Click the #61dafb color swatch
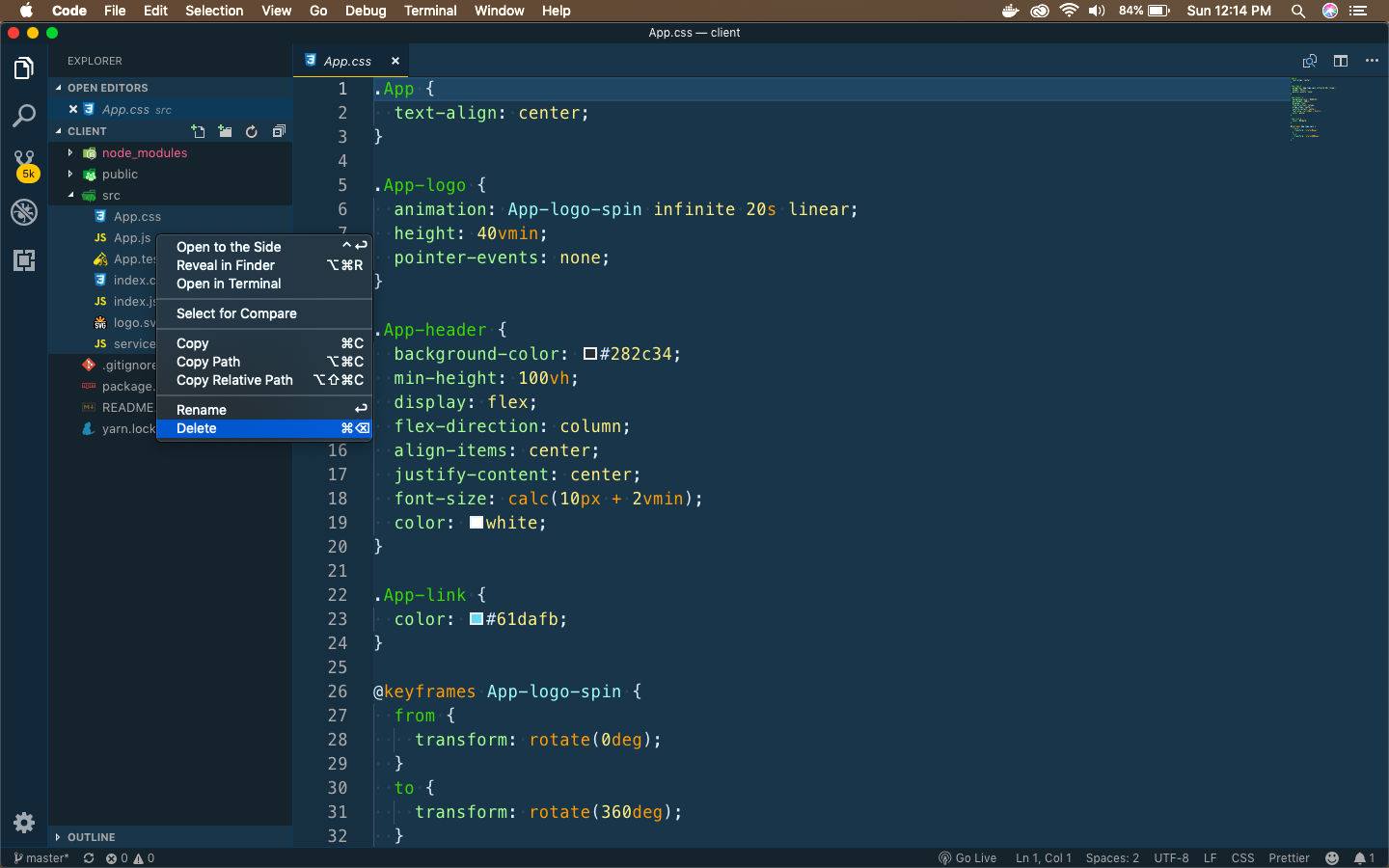Screen dimensions: 1389x868 pyautogui.click(x=477, y=619)
